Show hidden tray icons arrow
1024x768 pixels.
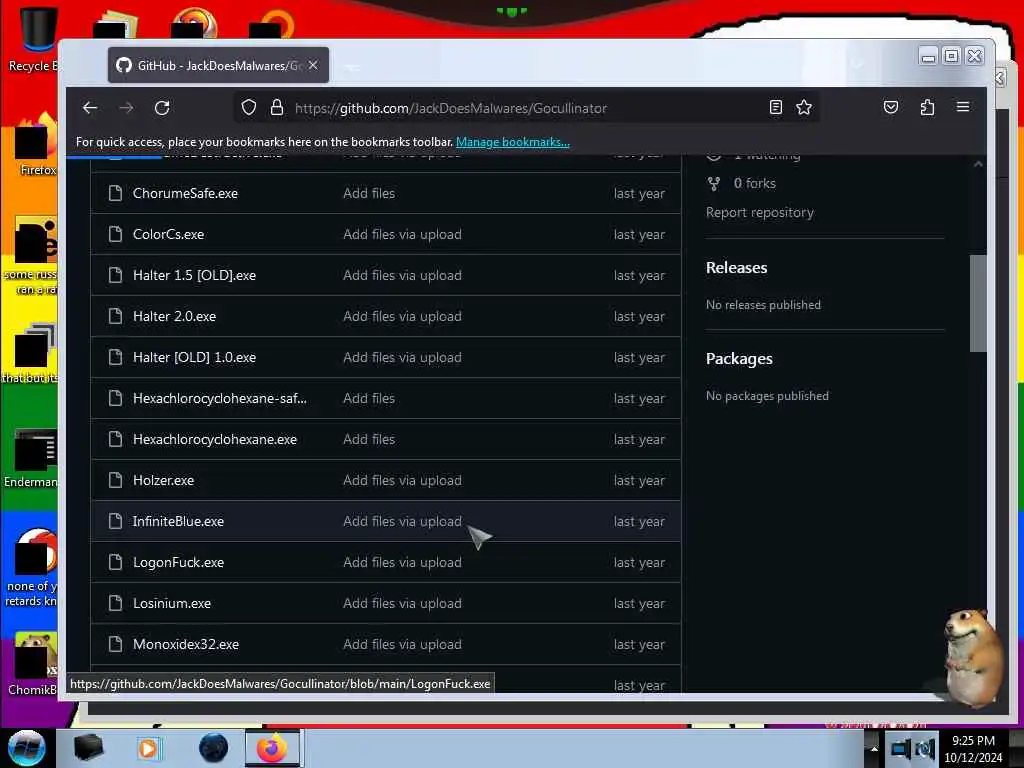(873, 749)
